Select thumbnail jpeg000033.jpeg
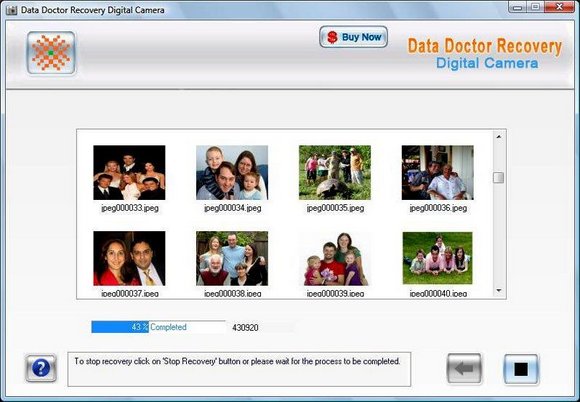This screenshot has height=402, width=580. pos(129,173)
